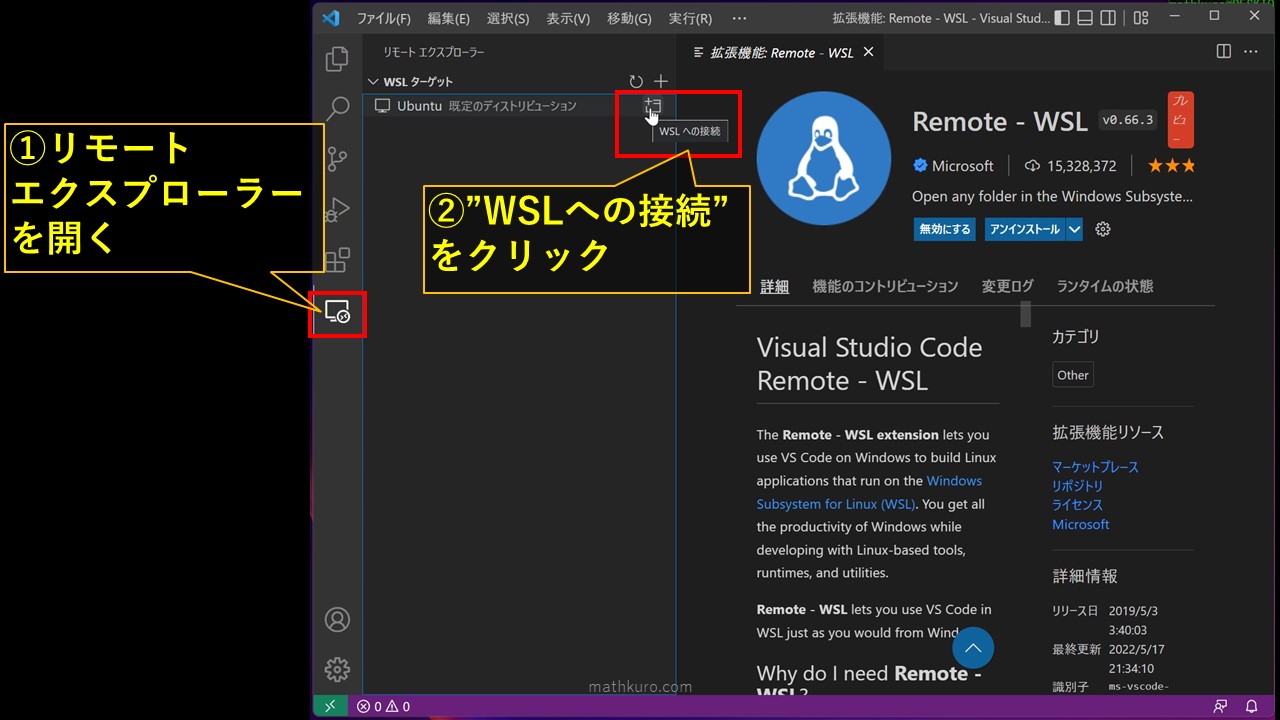The height and width of the screenshot is (720, 1280).
Task: Click the install count 15,328,372
Action: pyautogui.click(x=1070, y=166)
